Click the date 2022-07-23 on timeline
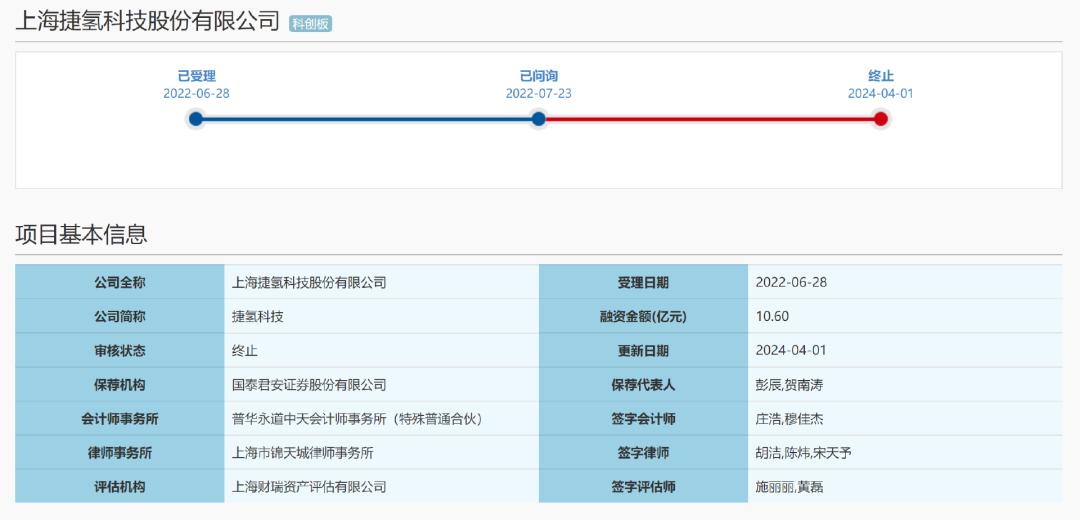Viewport: 1080px width, 520px height. 539,94
